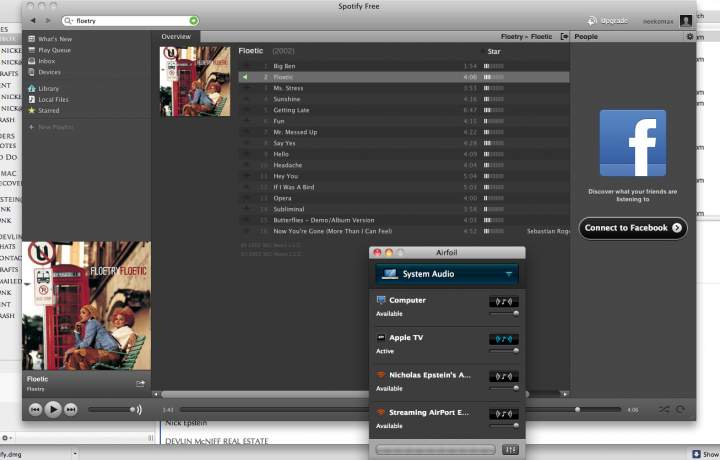The image size is (720, 460).
Task: Open the System Audio source dropdown
Action: [447, 274]
